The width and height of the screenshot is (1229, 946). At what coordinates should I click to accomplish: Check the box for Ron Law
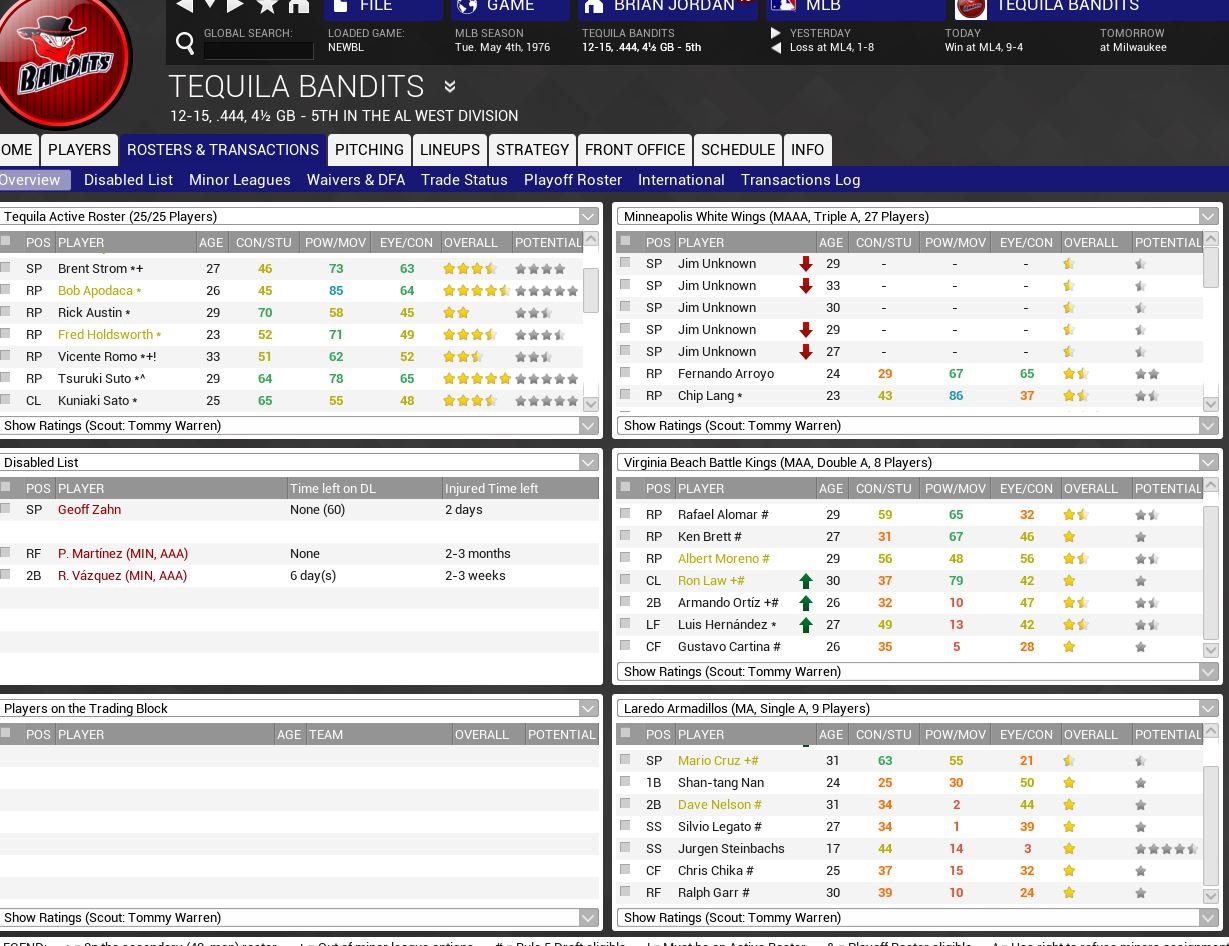[625, 580]
